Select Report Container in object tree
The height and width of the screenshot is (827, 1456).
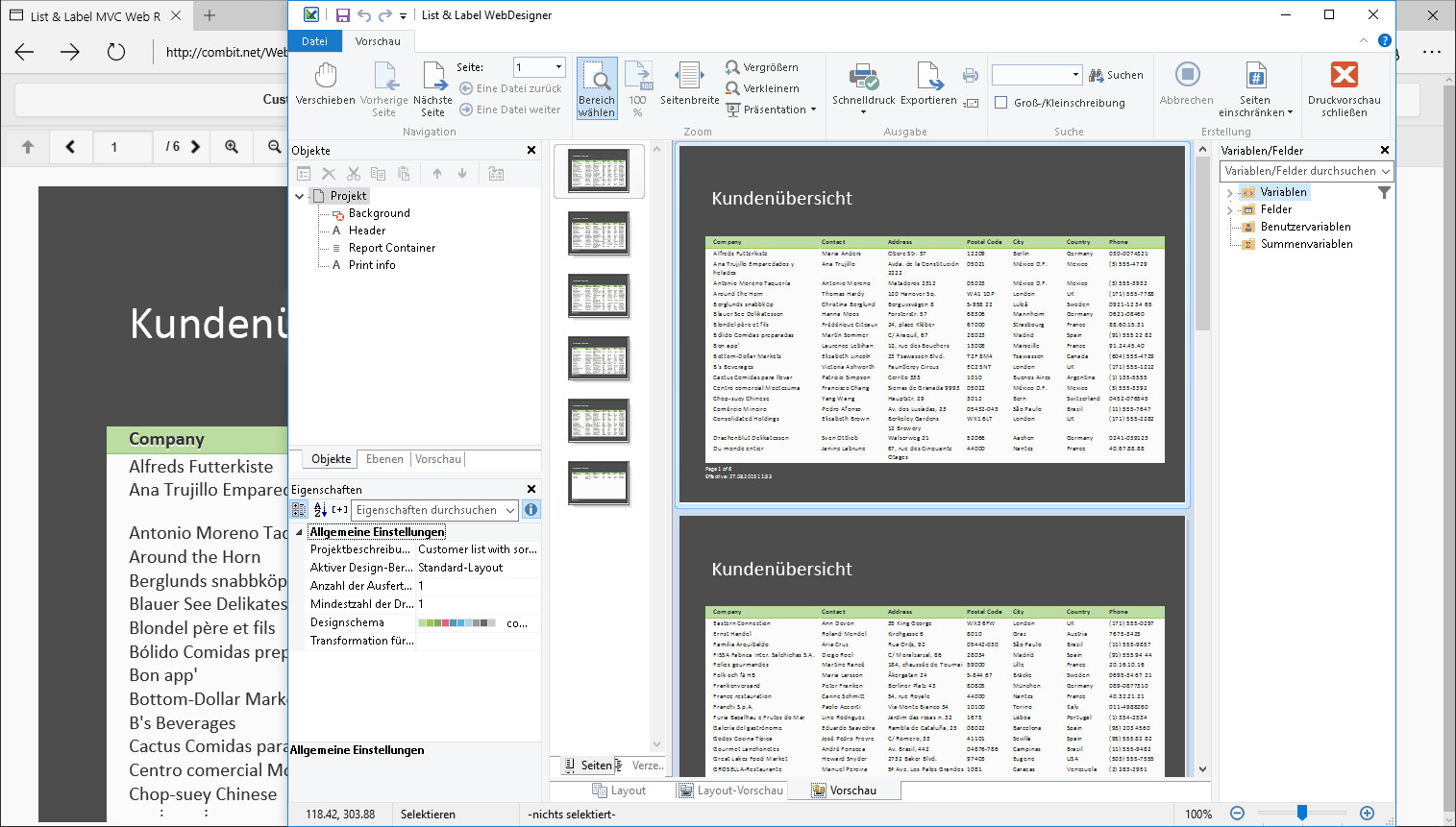pos(392,248)
